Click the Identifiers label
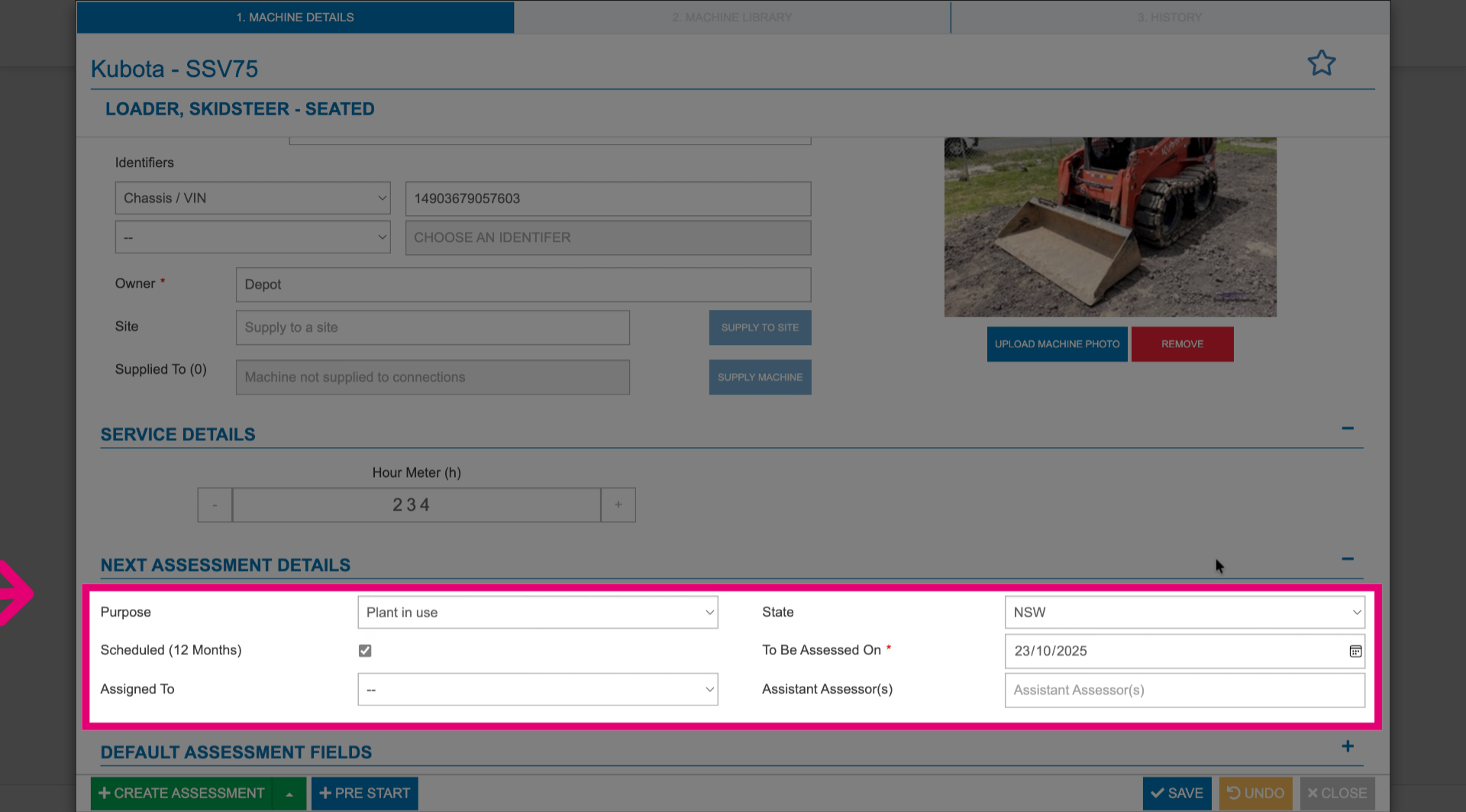The width and height of the screenshot is (1466, 812). click(144, 163)
